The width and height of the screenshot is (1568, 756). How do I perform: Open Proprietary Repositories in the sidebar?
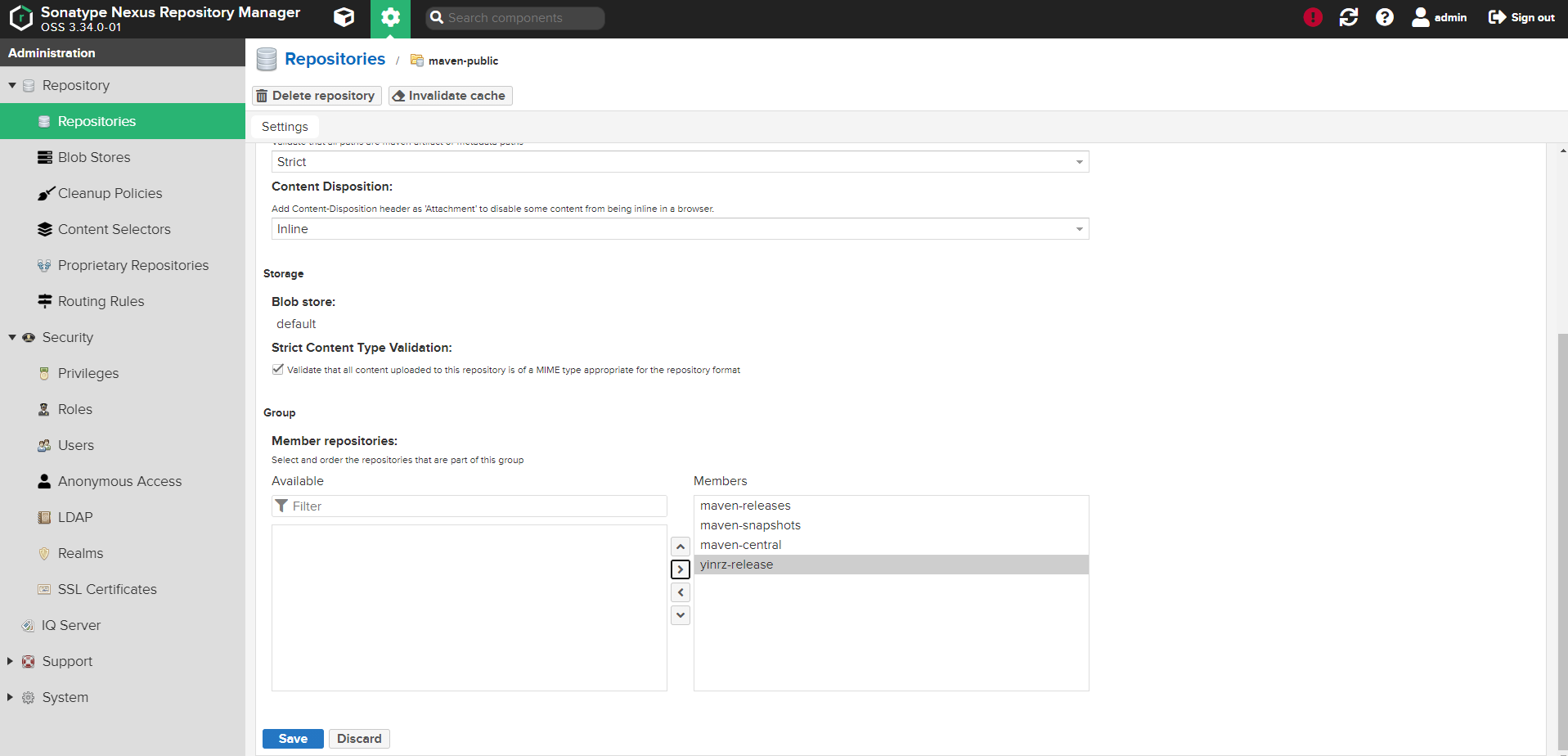tap(123, 265)
